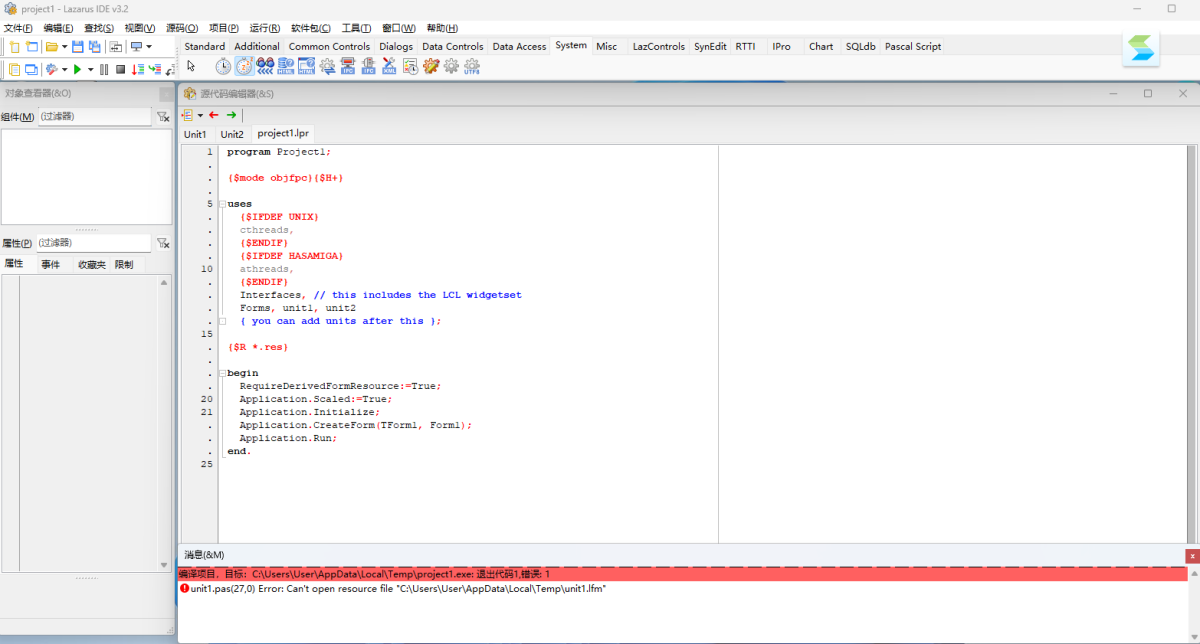Switch to the Data Controls palette tab
The height and width of the screenshot is (644, 1200).
[x=452, y=46]
